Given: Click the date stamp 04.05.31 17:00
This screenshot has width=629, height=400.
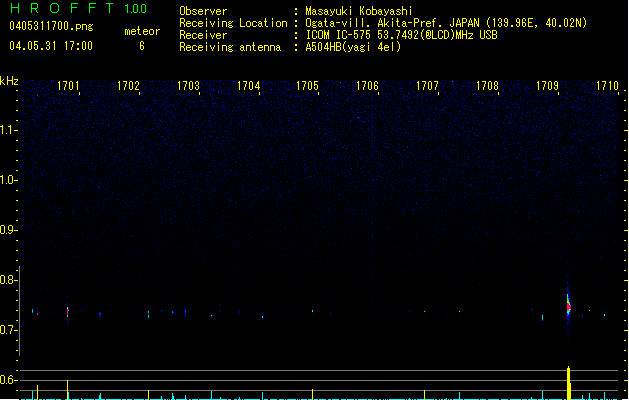Looking at the screenshot, I should tap(51, 46).
